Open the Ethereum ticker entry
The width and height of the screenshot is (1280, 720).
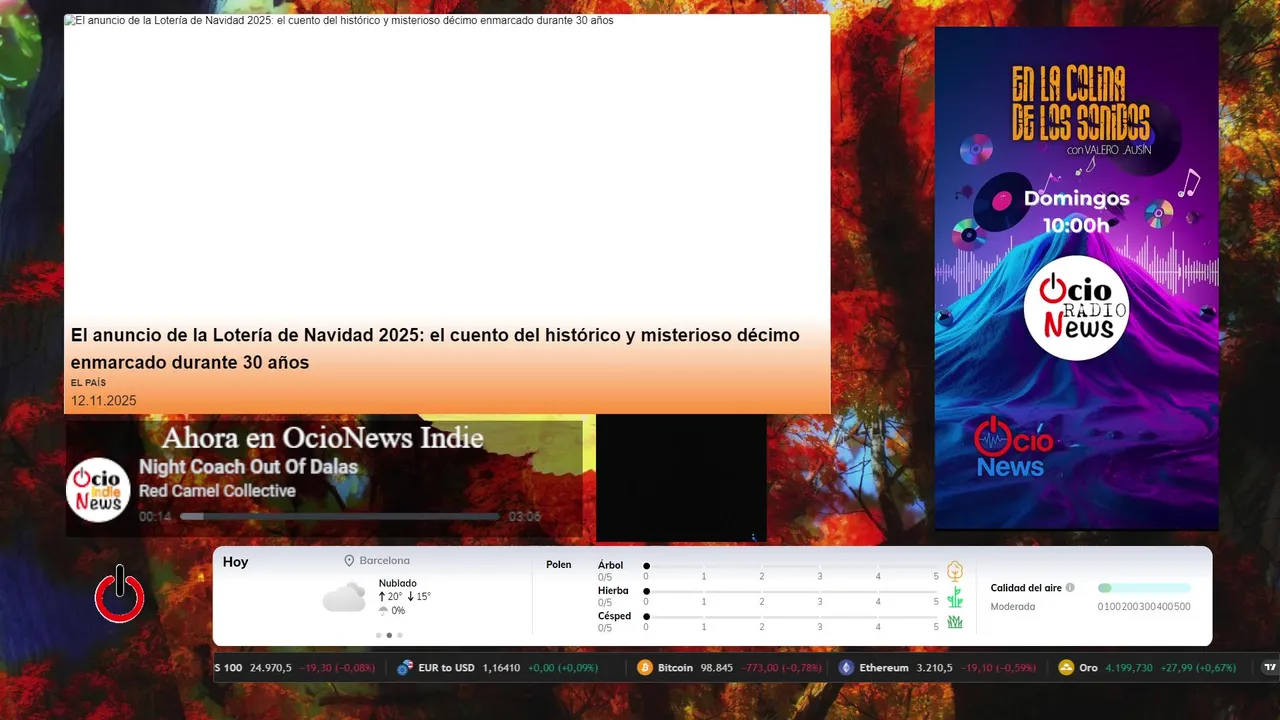click(937, 668)
